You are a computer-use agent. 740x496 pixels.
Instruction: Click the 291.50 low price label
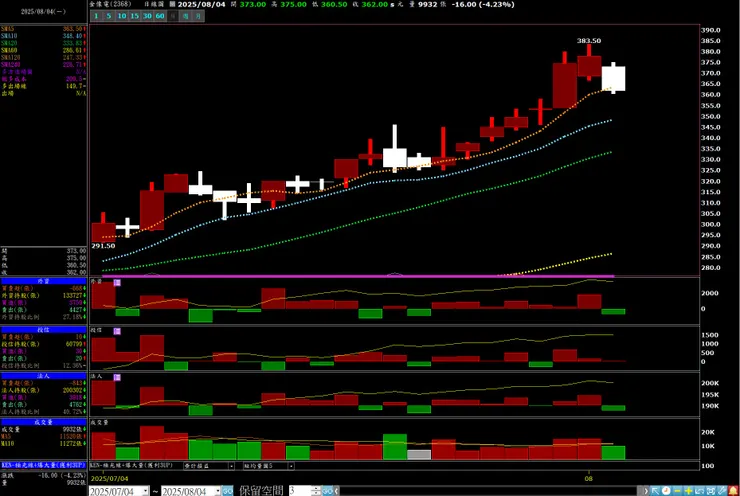pos(103,246)
